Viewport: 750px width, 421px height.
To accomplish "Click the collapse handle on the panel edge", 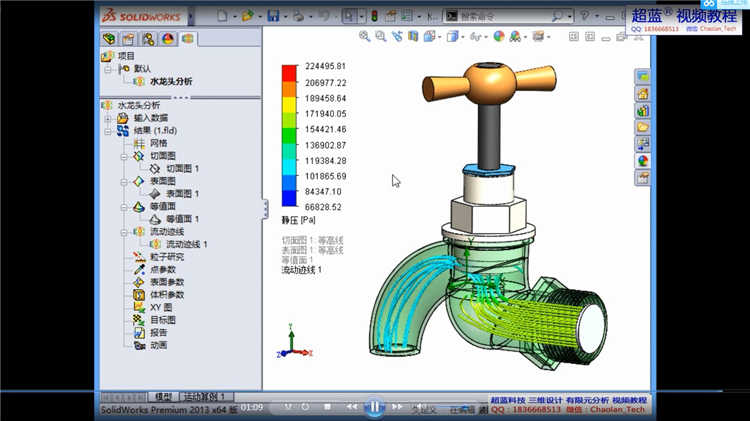I will pyautogui.click(x=265, y=209).
